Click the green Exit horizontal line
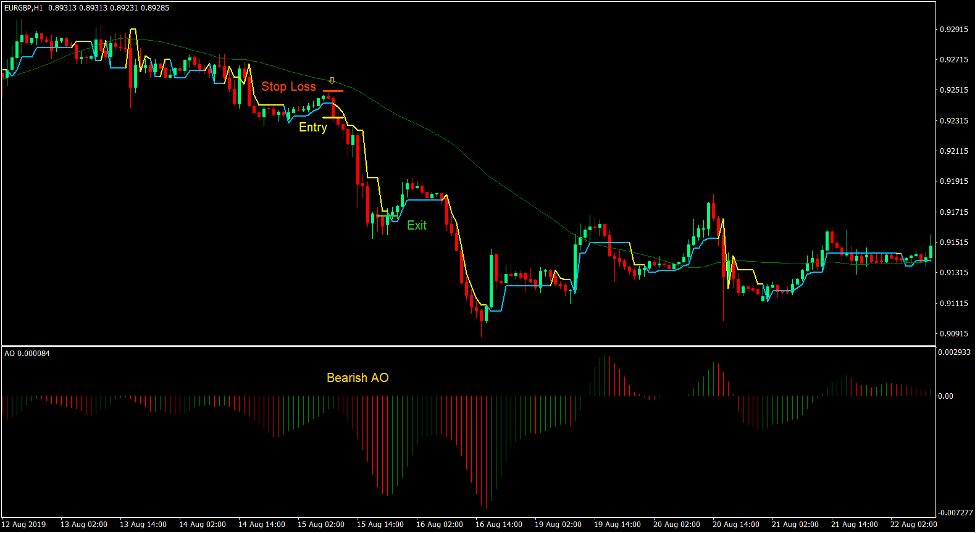The height and width of the screenshot is (533, 977). point(387,216)
